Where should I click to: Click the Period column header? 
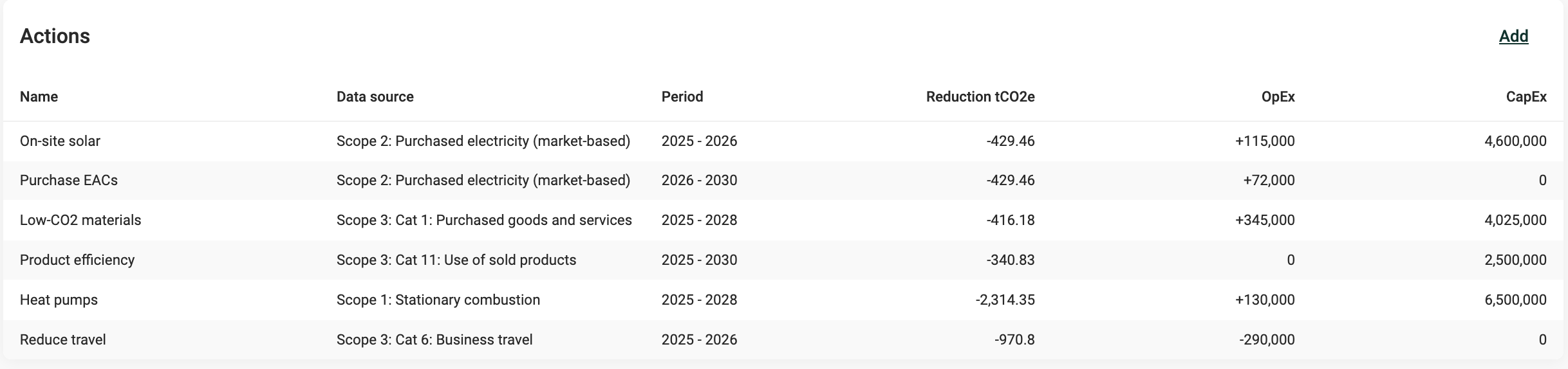[682, 96]
